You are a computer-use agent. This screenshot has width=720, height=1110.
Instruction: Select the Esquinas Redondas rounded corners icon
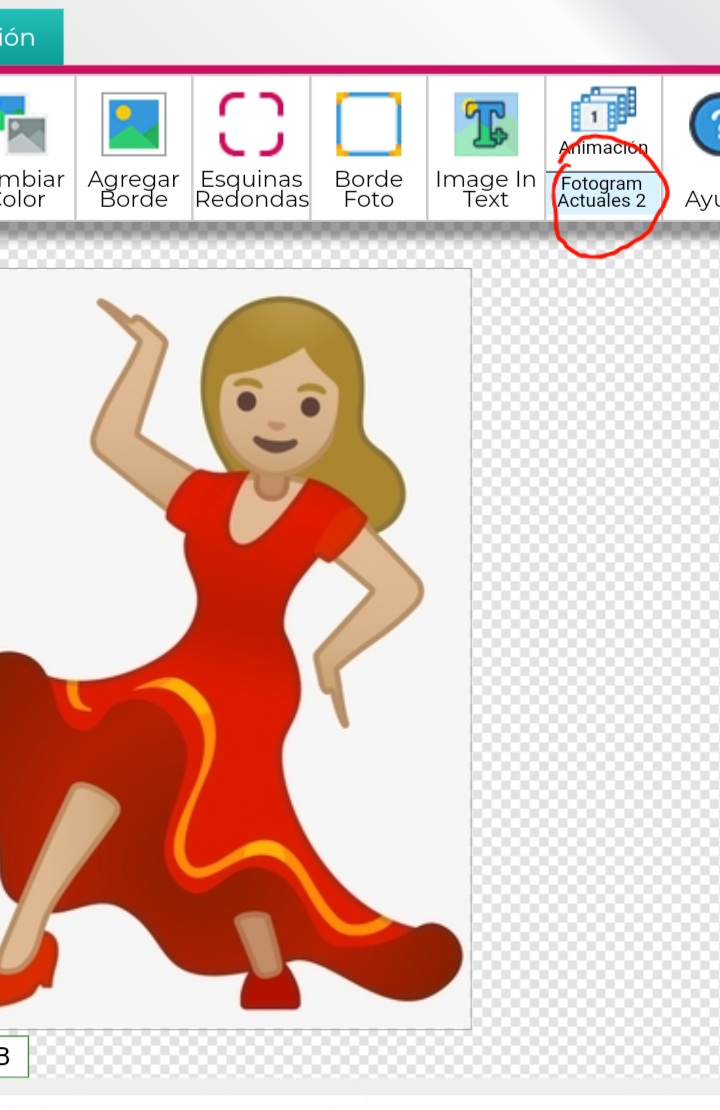(251, 124)
